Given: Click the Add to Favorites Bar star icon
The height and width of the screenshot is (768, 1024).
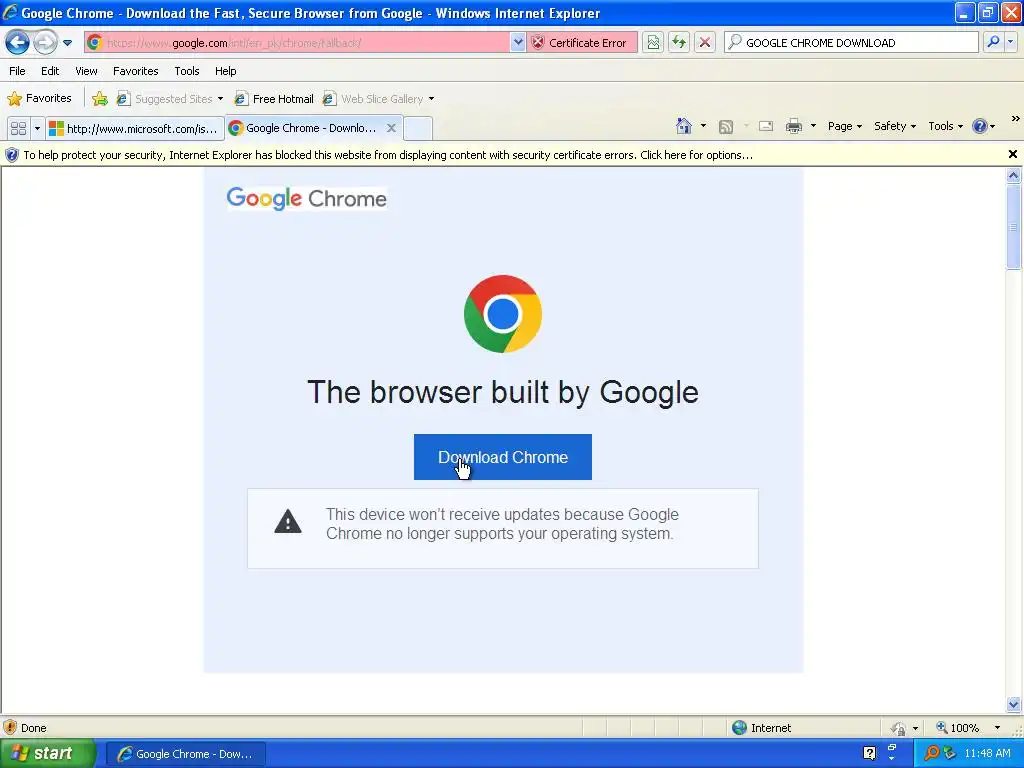Looking at the screenshot, I should tap(100, 99).
